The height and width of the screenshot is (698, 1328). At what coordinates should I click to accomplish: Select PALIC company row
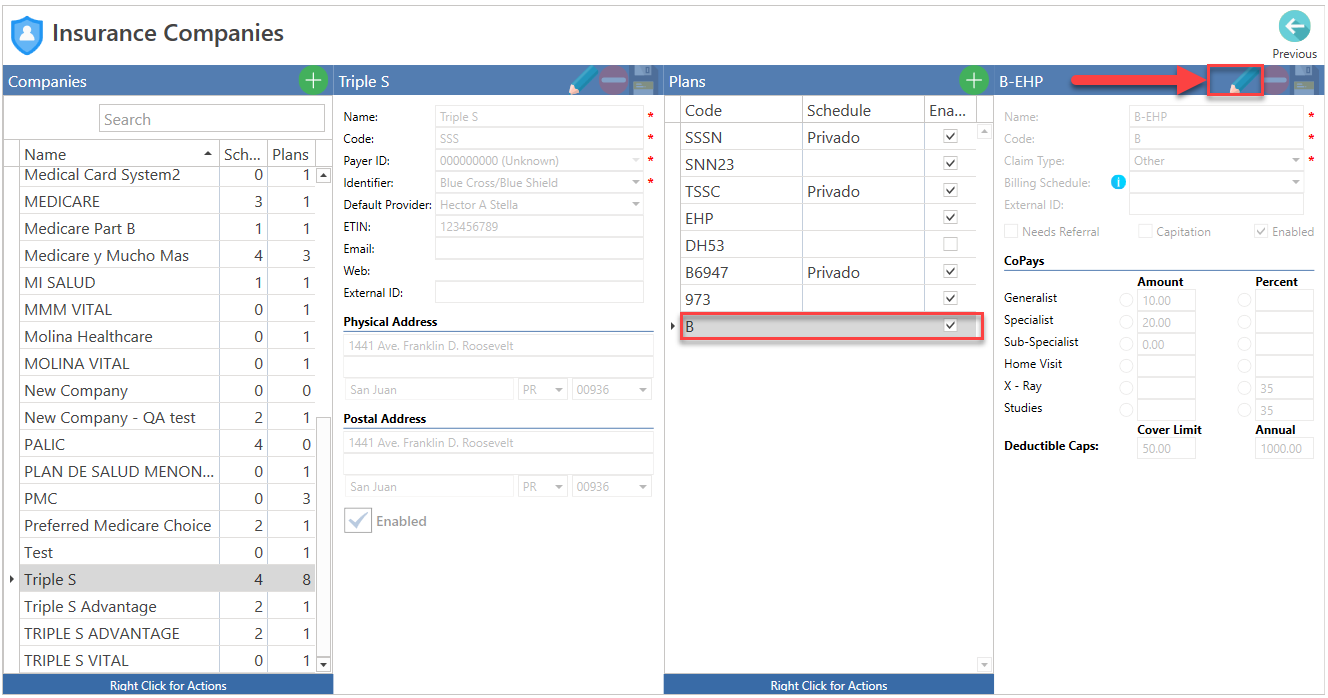[168, 444]
